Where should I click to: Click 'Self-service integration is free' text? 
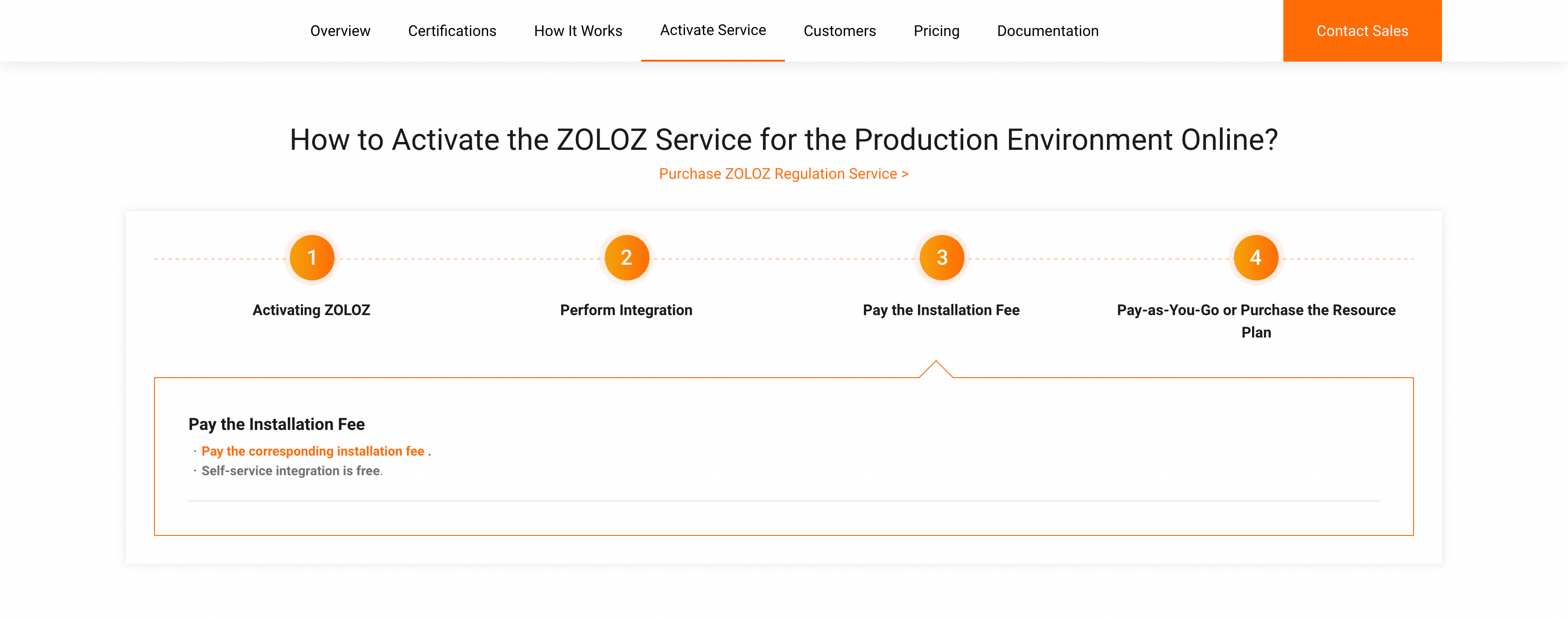click(290, 471)
